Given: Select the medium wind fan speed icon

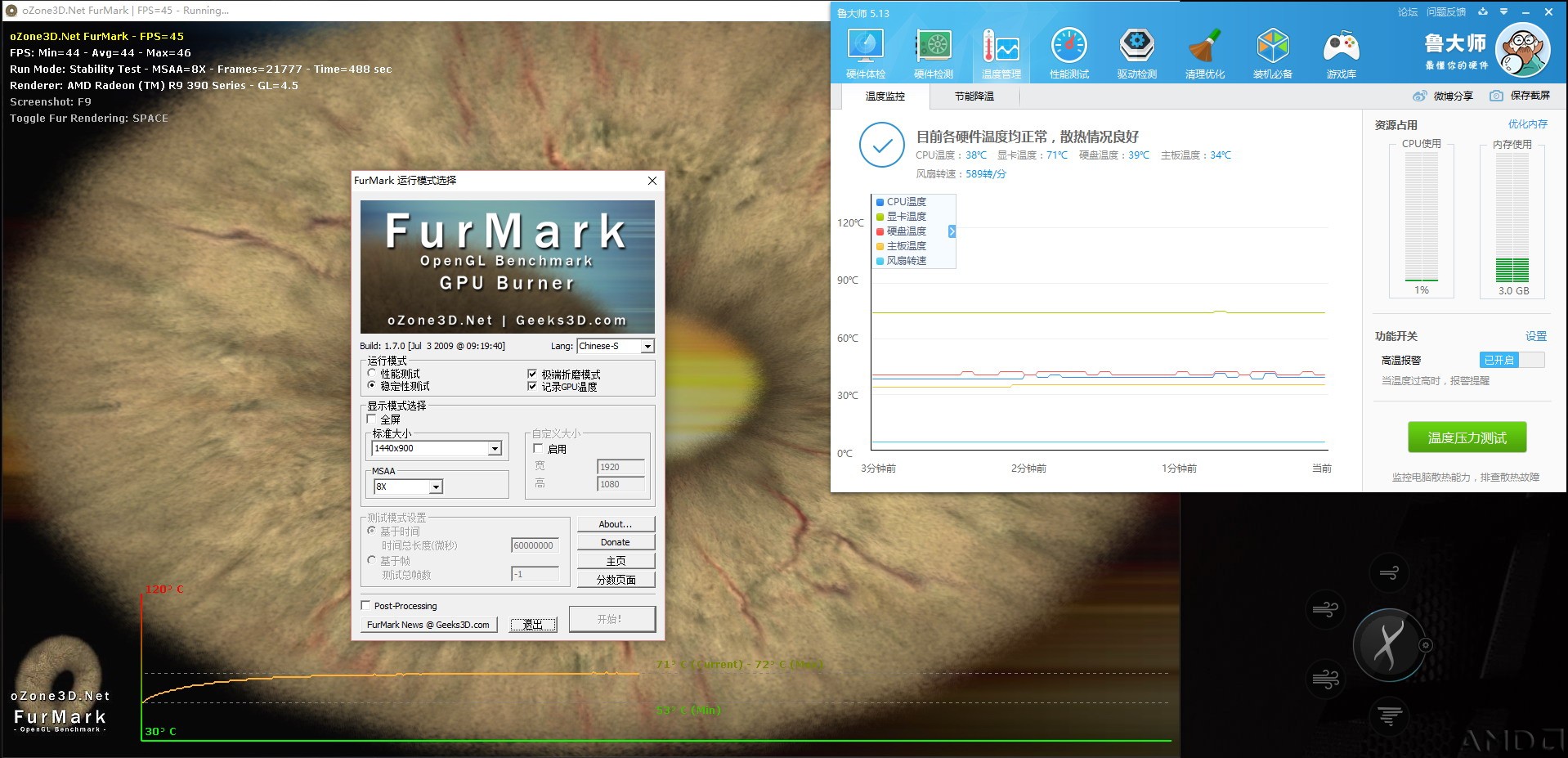Looking at the screenshot, I should [1324, 610].
